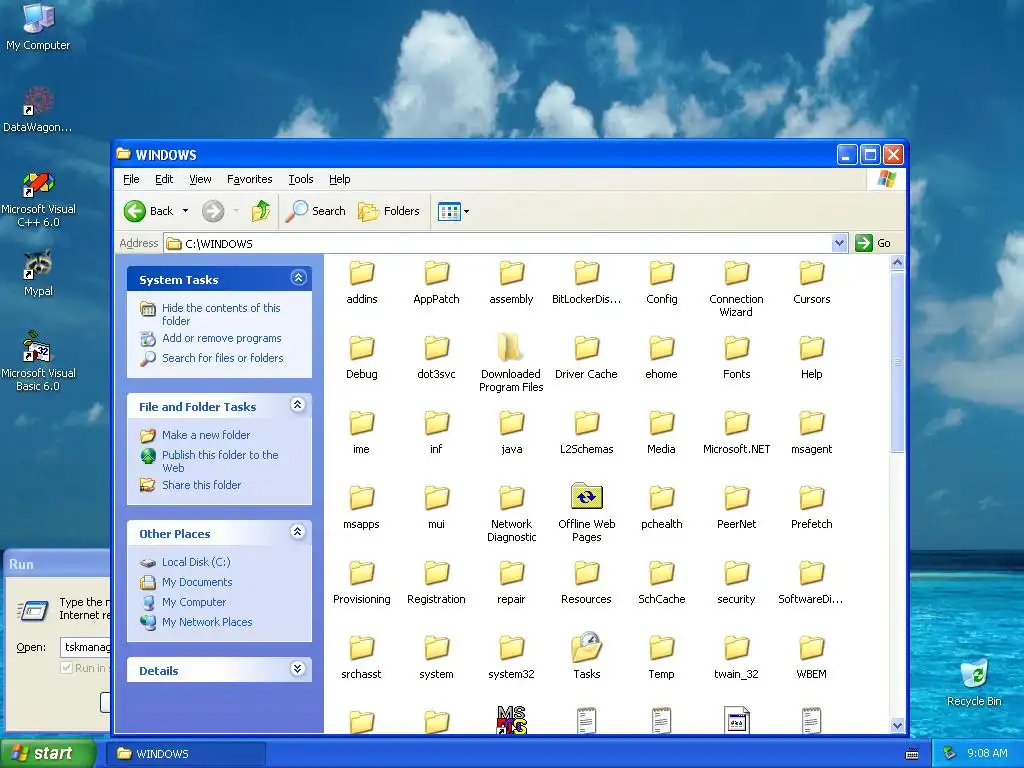This screenshot has height=768, width=1024.
Task: Open the Search pane
Action: tap(315, 211)
